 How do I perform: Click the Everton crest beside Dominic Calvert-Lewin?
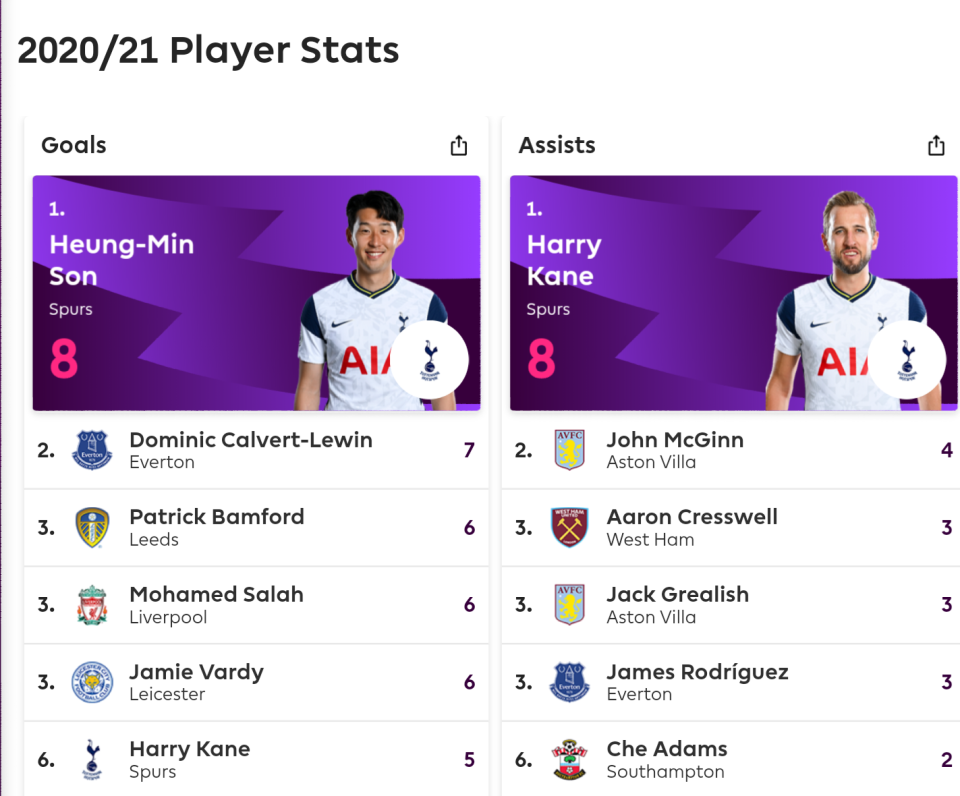(x=92, y=450)
